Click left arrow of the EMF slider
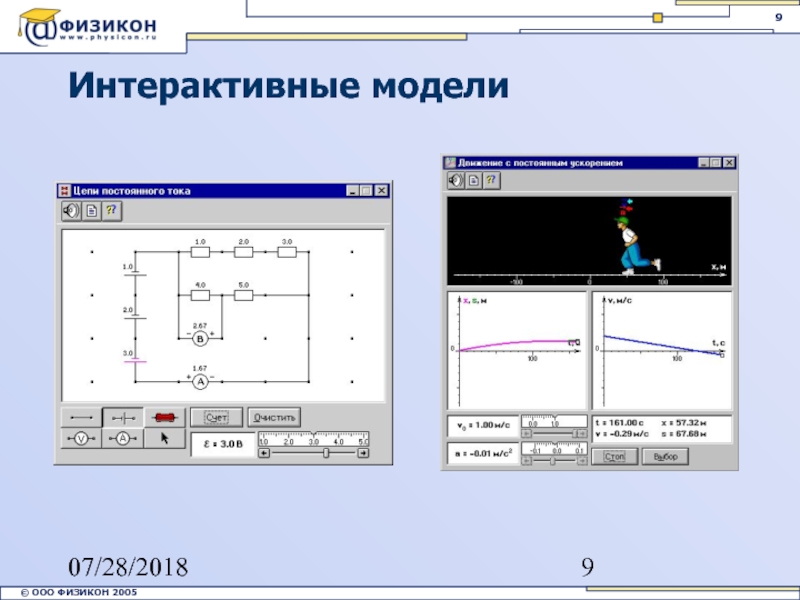 (264, 453)
